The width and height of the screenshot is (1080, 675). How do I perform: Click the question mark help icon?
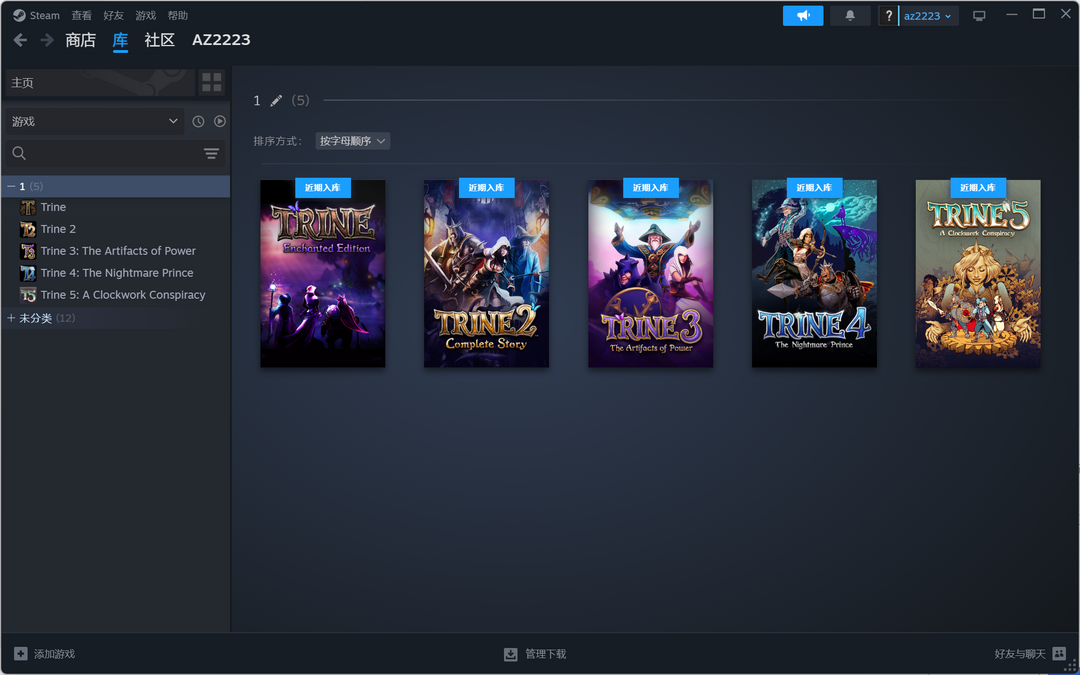tap(888, 16)
